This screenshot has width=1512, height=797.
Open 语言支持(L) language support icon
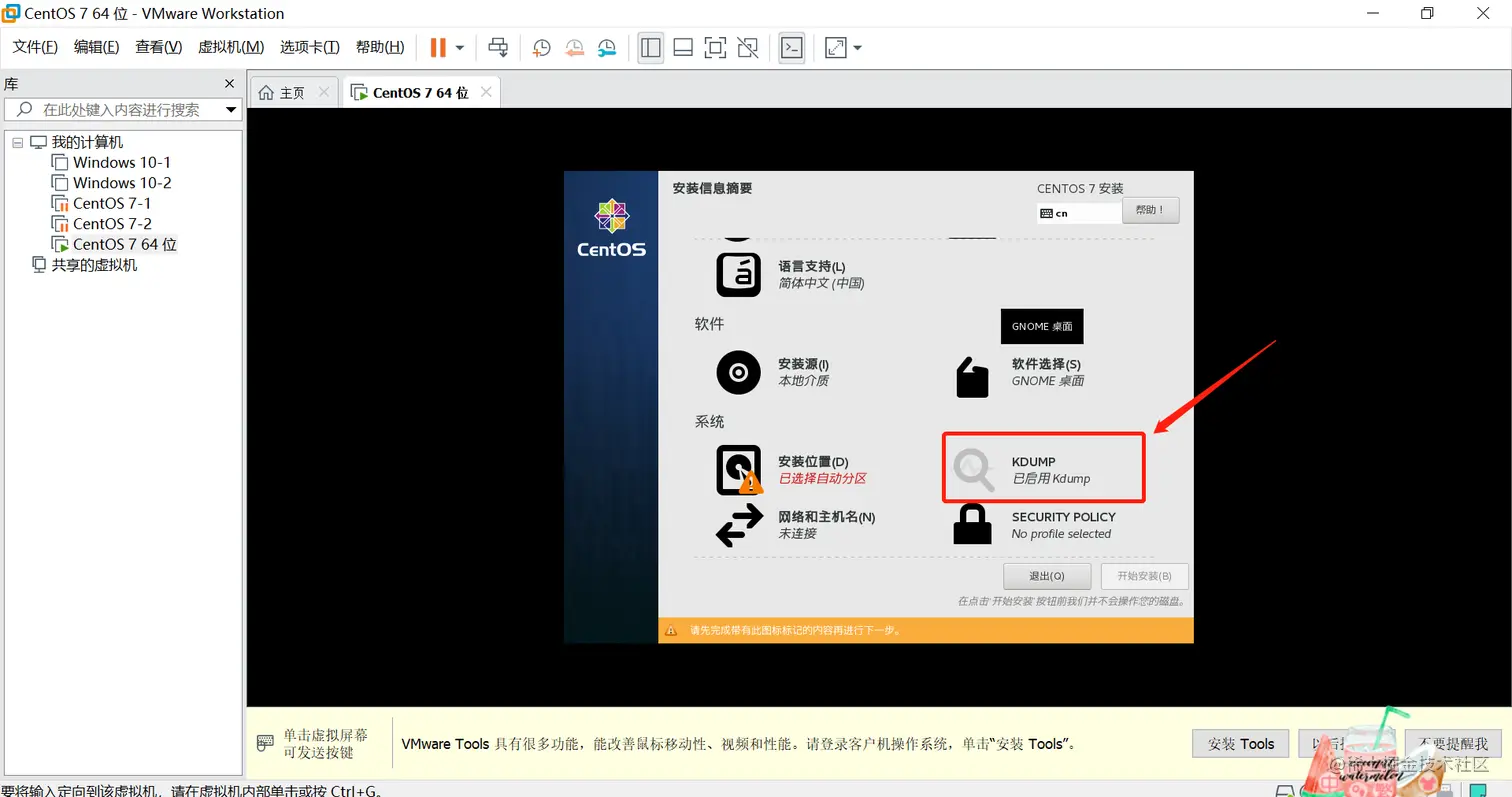coord(738,274)
